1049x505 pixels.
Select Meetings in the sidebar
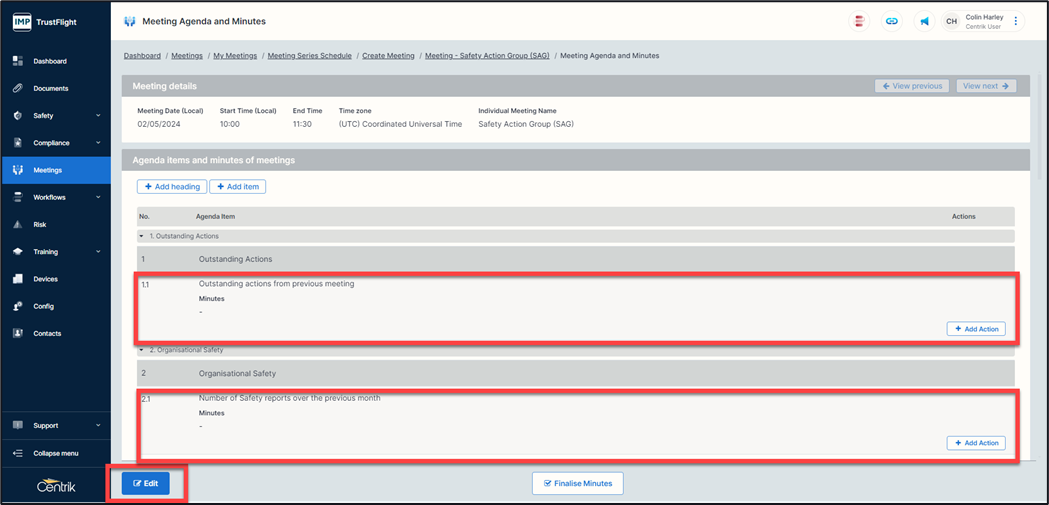47,170
